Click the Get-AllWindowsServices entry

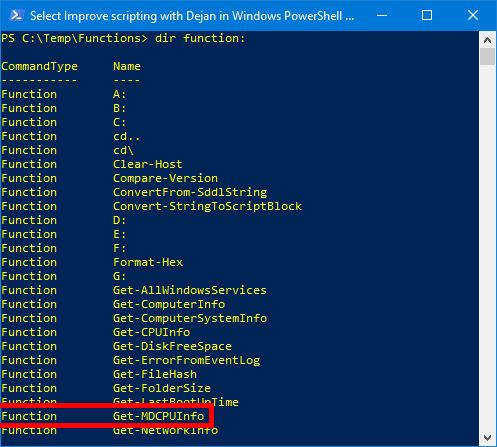(190, 290)
